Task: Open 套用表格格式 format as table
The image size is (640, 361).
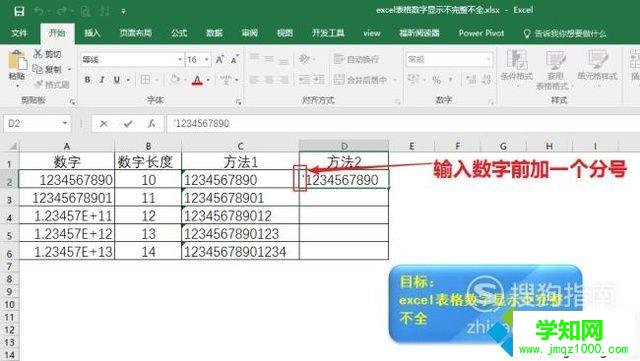Action: click(555, 69)
